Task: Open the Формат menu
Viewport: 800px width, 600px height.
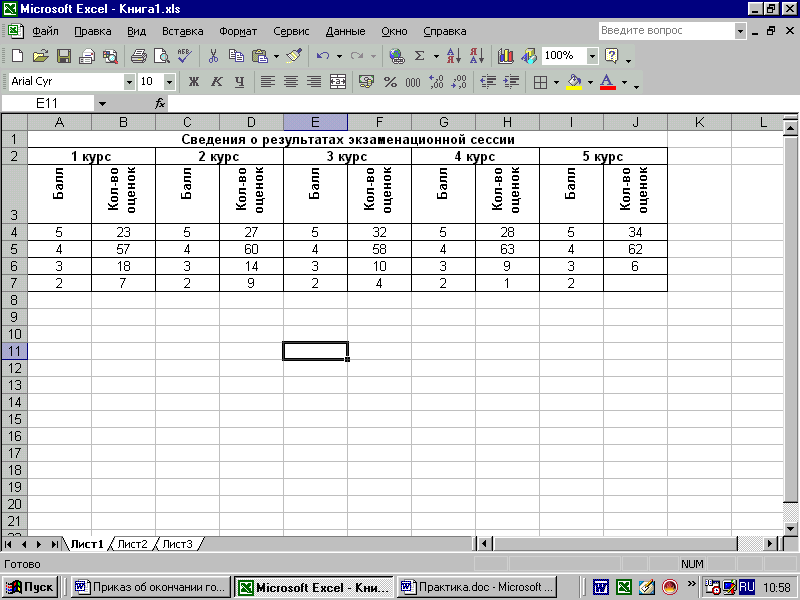Action: click(x=238, y=31)
